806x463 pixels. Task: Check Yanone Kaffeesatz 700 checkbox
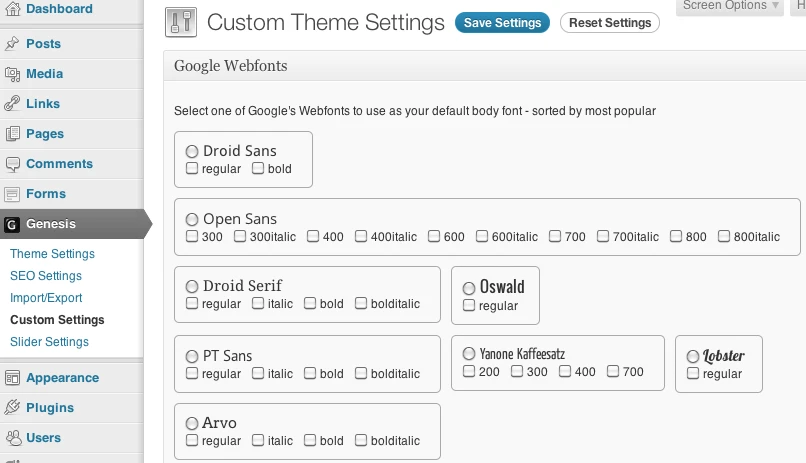coord(613,371)
